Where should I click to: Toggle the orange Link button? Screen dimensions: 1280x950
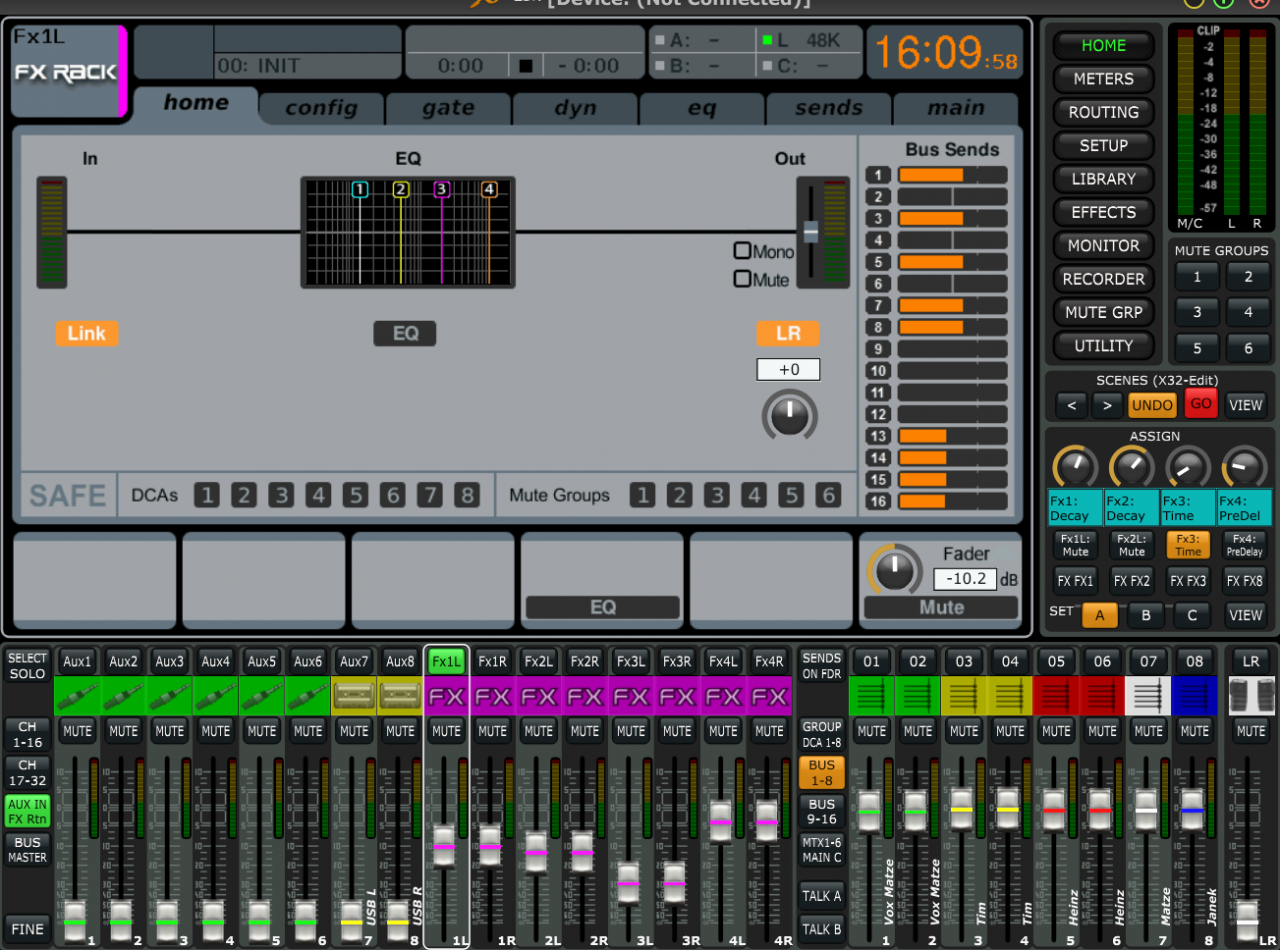tap(87, 333)
